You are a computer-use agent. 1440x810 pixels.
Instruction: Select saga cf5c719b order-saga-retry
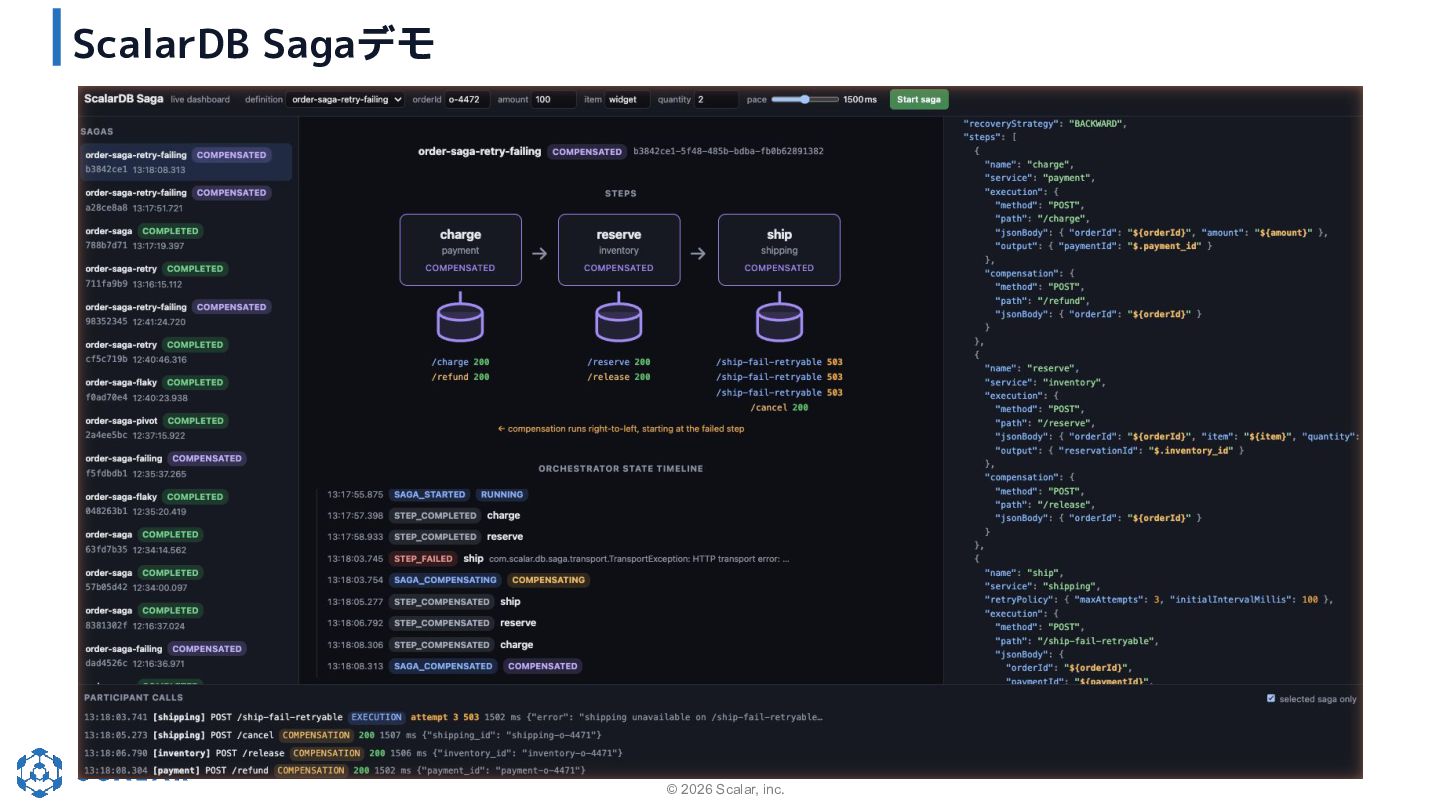186,352
